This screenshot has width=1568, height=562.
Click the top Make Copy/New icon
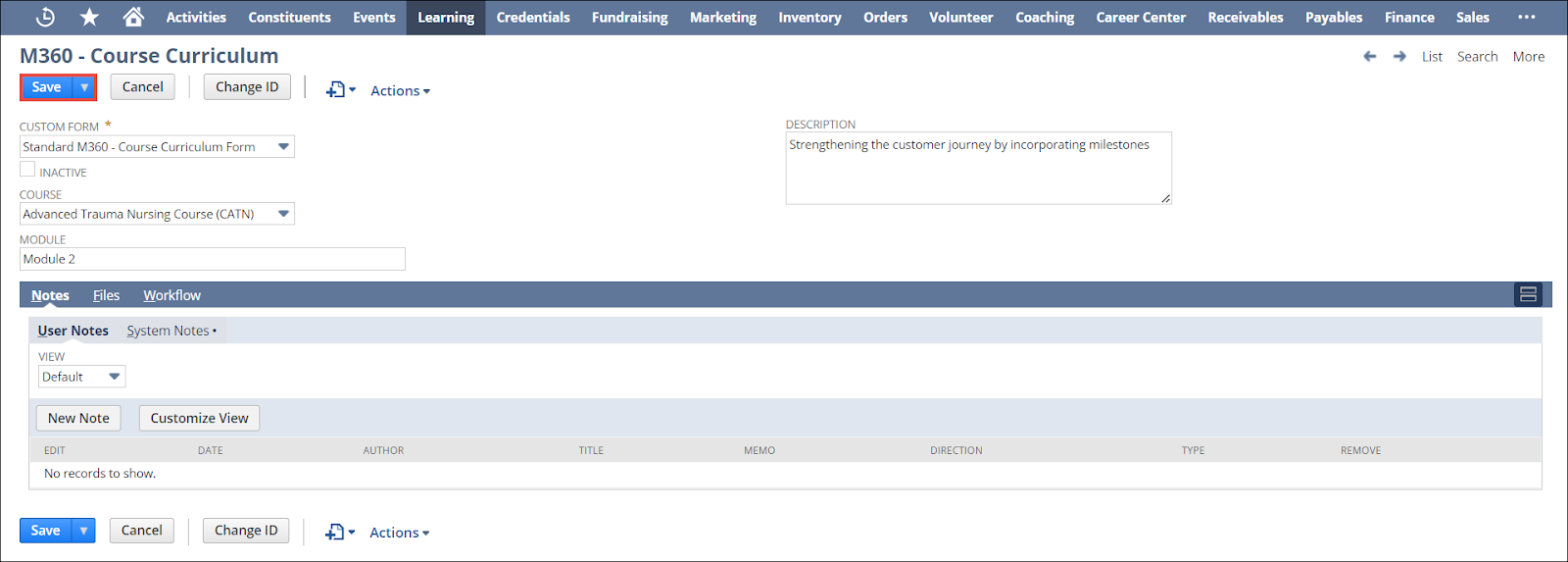(339, 90)
